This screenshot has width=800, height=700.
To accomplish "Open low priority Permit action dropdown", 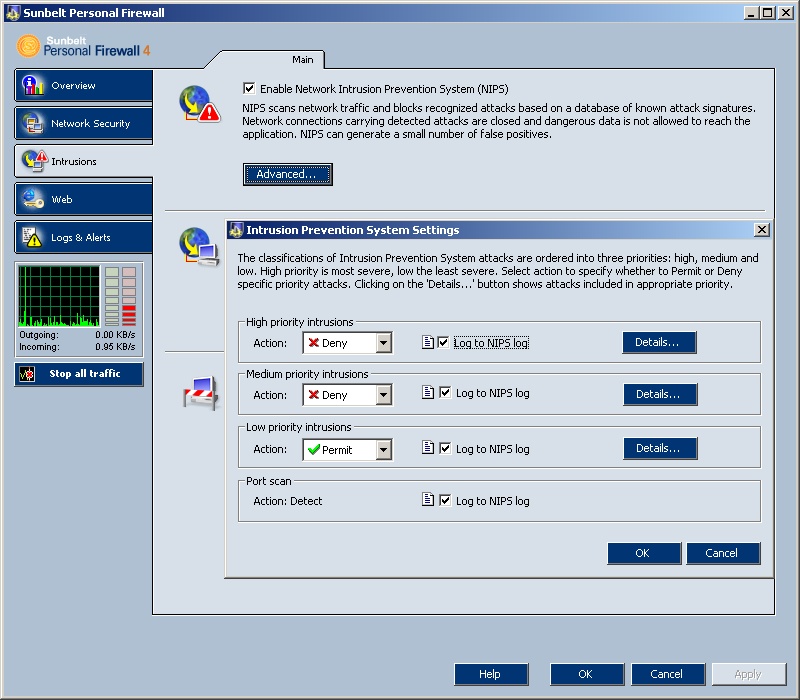I will click(x=383, y=450).
